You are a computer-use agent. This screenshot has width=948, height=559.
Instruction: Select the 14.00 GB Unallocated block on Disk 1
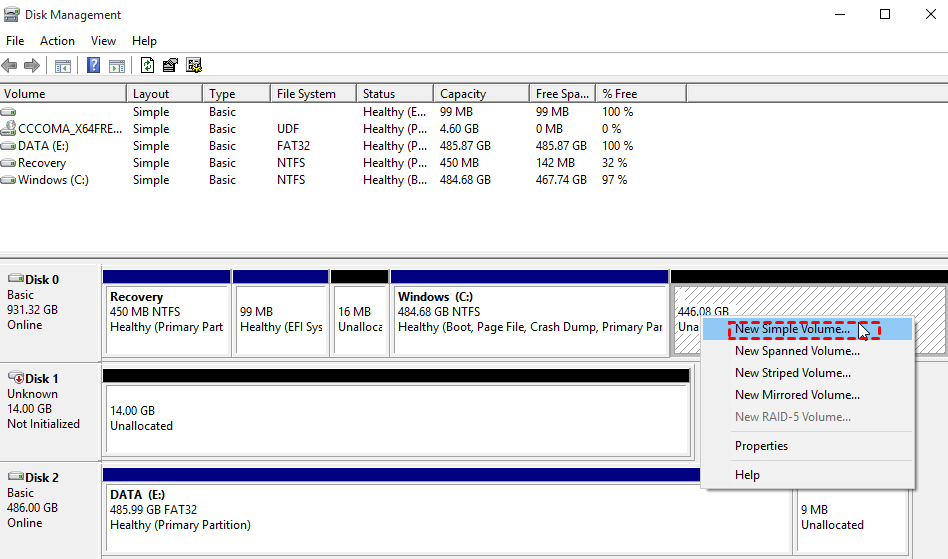[x=397, y=412]
